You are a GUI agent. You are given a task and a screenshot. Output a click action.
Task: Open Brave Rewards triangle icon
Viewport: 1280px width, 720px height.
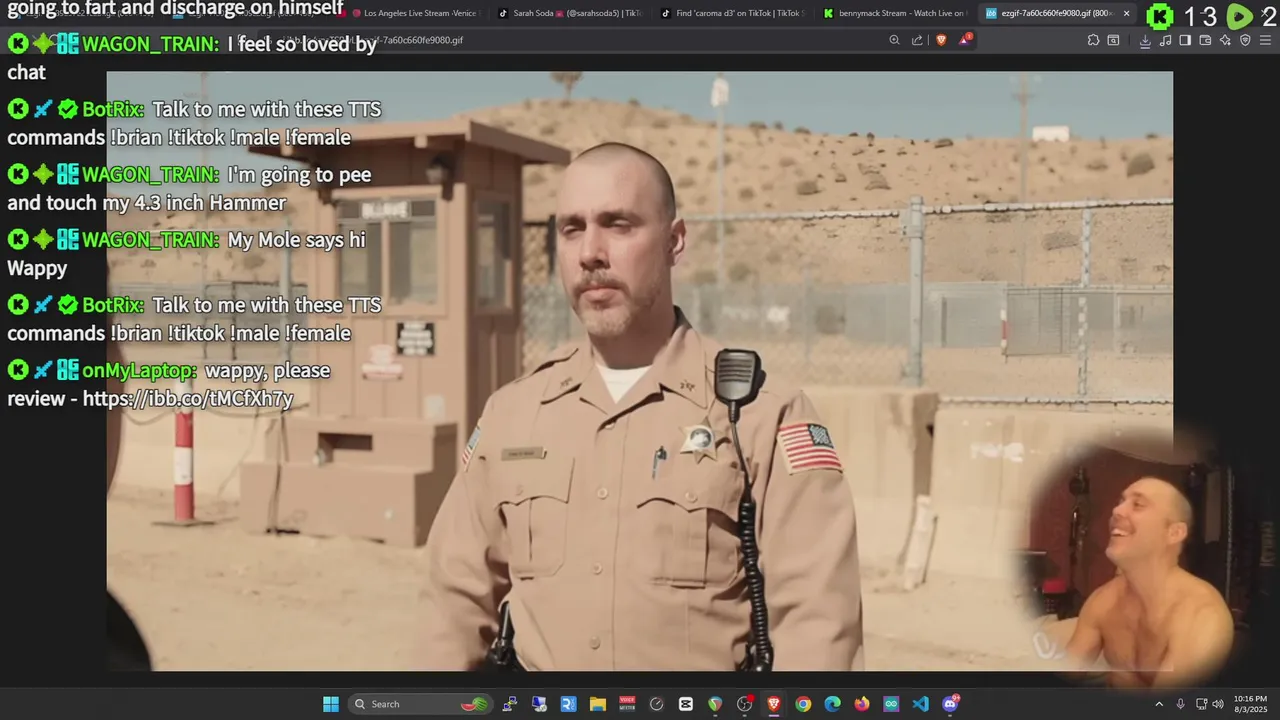965,40
